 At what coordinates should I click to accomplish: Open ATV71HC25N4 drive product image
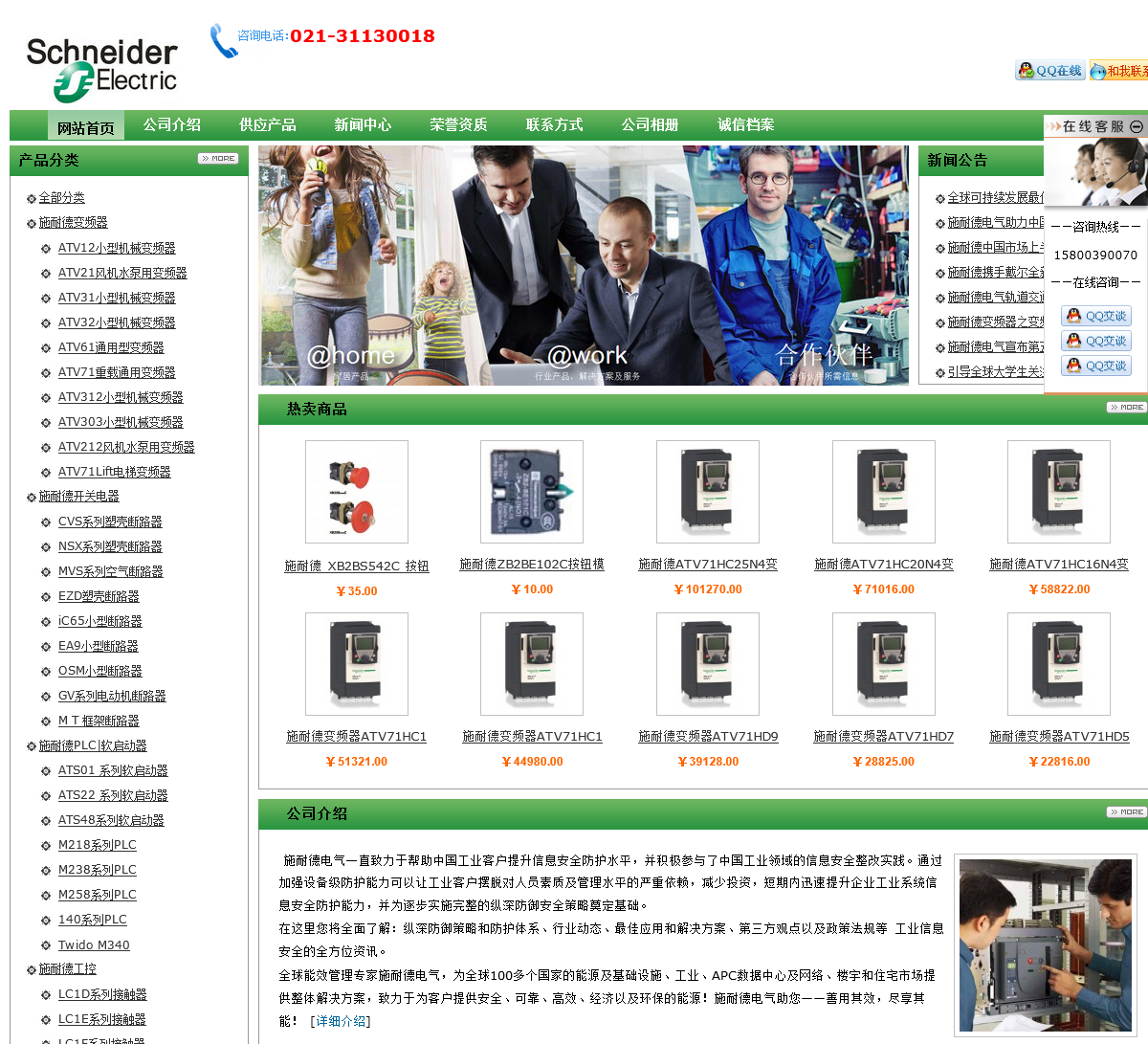708,492
